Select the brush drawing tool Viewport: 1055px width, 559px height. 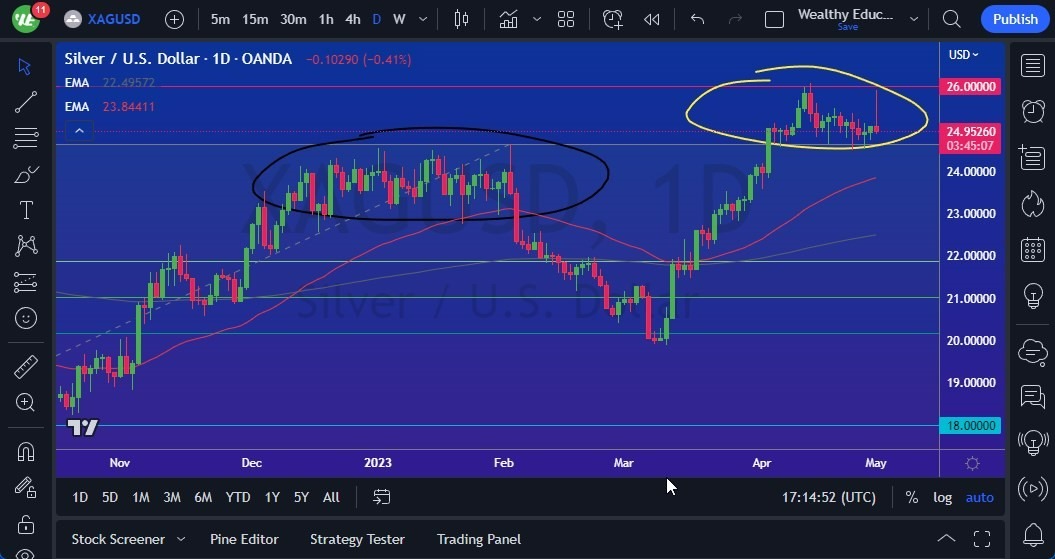pyautogui.click(x=26, y=175)
